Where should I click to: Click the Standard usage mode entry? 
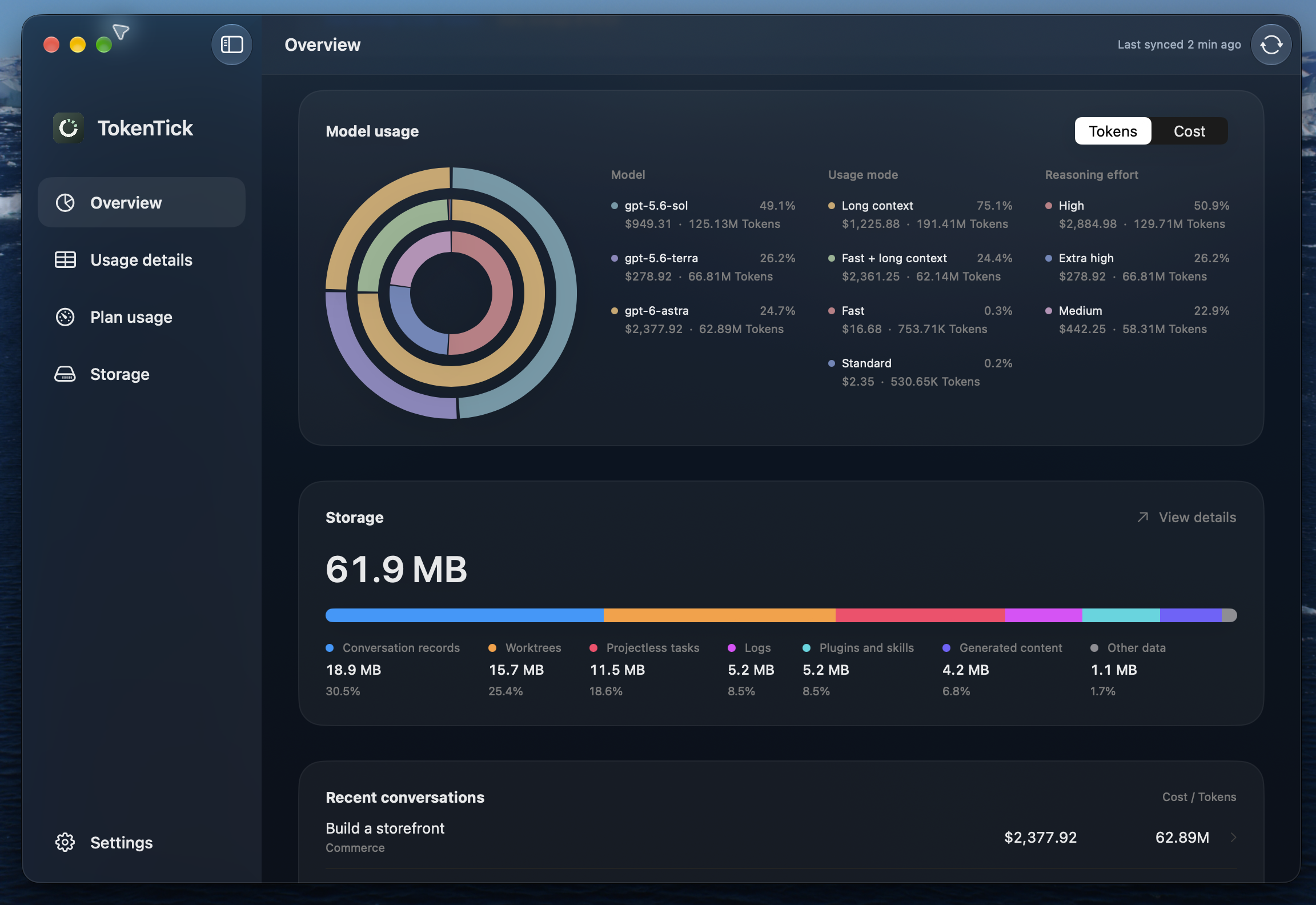click(x=920, y=373)
